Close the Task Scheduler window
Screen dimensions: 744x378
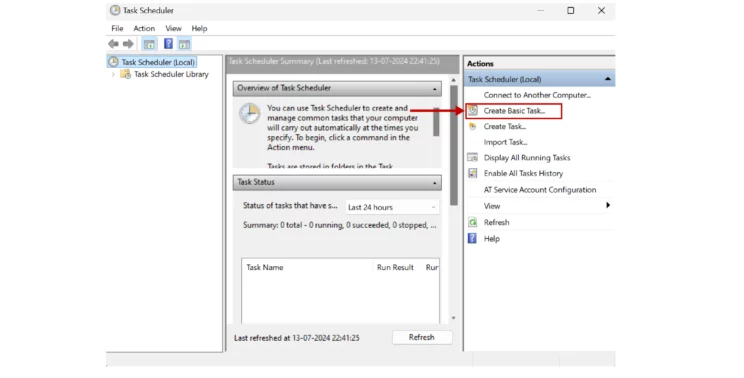point(601,10)
